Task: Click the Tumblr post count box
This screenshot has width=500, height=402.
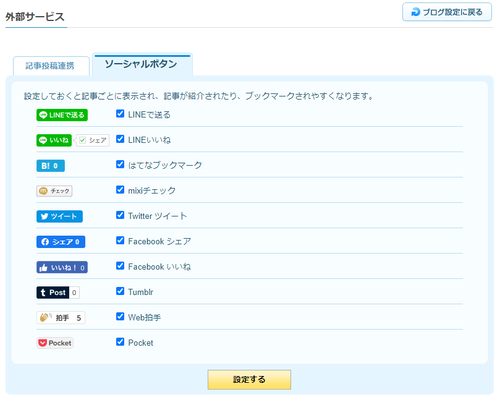Action: [x=74, y=292]
